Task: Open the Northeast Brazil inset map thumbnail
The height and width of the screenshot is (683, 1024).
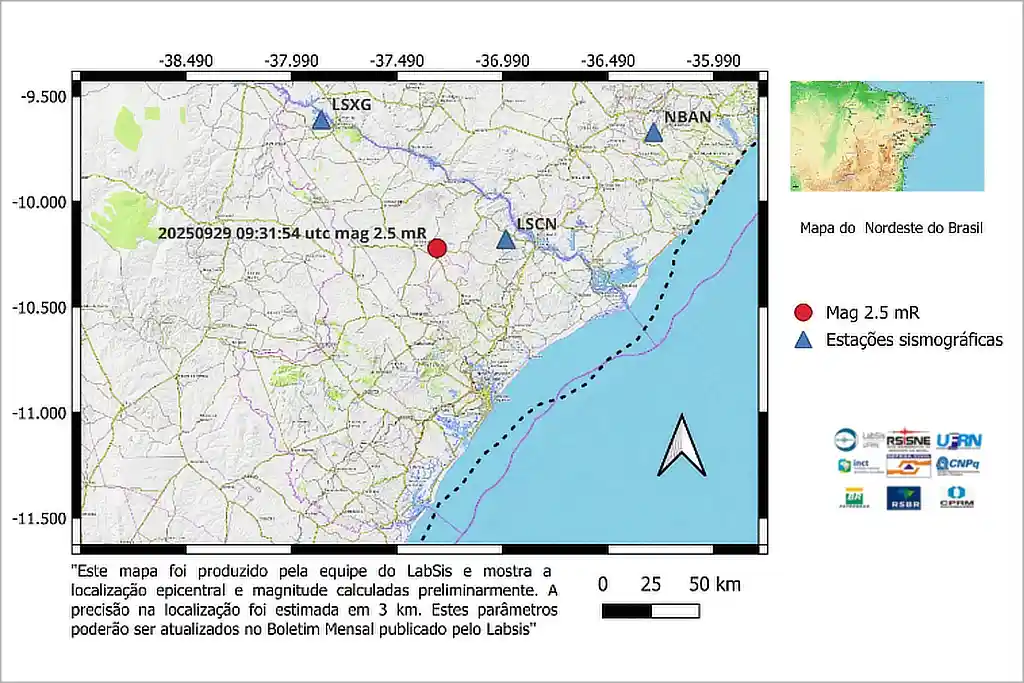Action: [886, 136]
